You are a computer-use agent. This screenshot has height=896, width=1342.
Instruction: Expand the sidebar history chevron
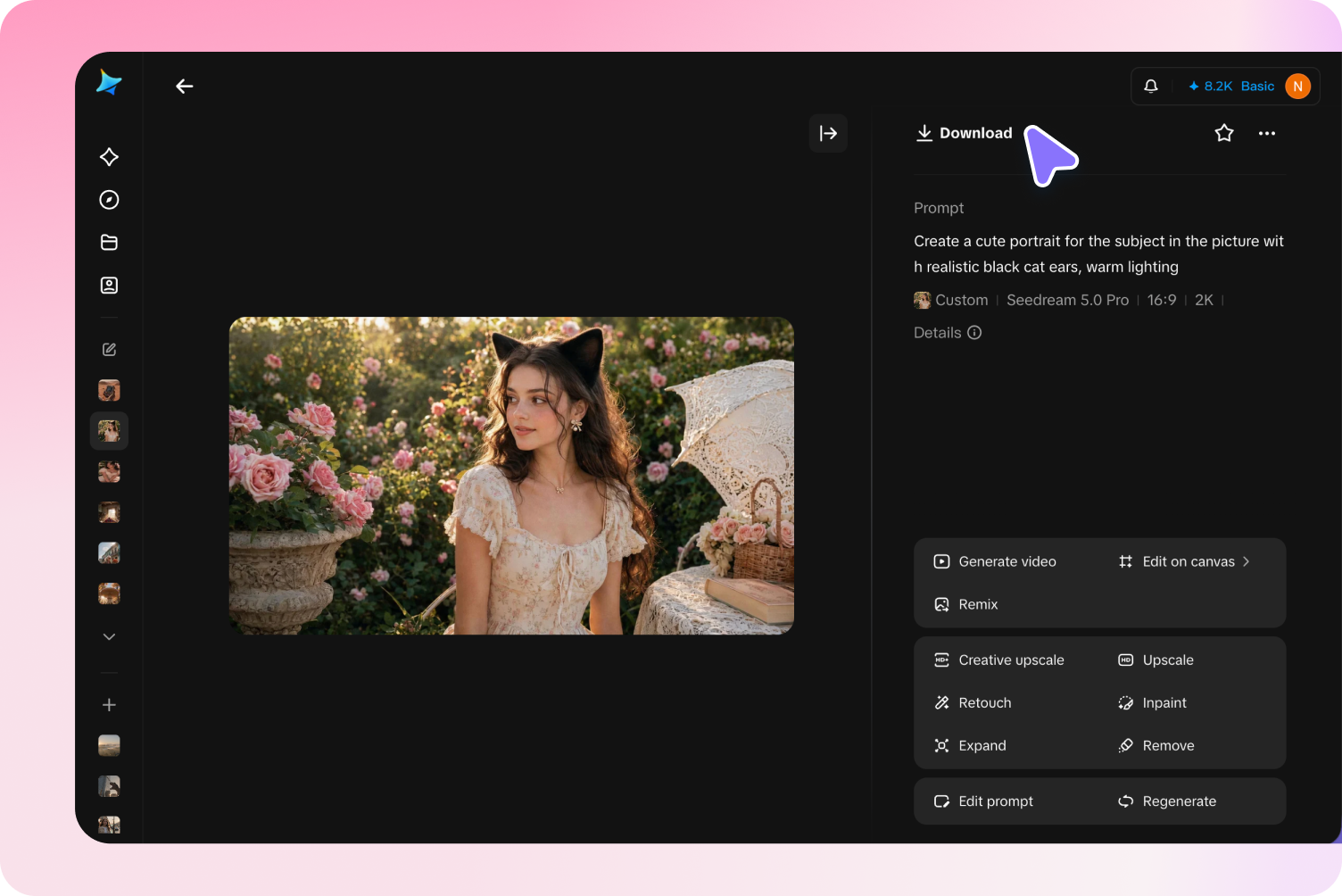click(x=109, y=636)
